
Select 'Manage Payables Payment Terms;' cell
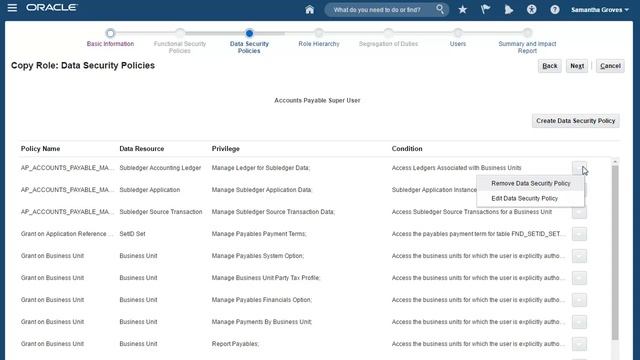point(259,234)
